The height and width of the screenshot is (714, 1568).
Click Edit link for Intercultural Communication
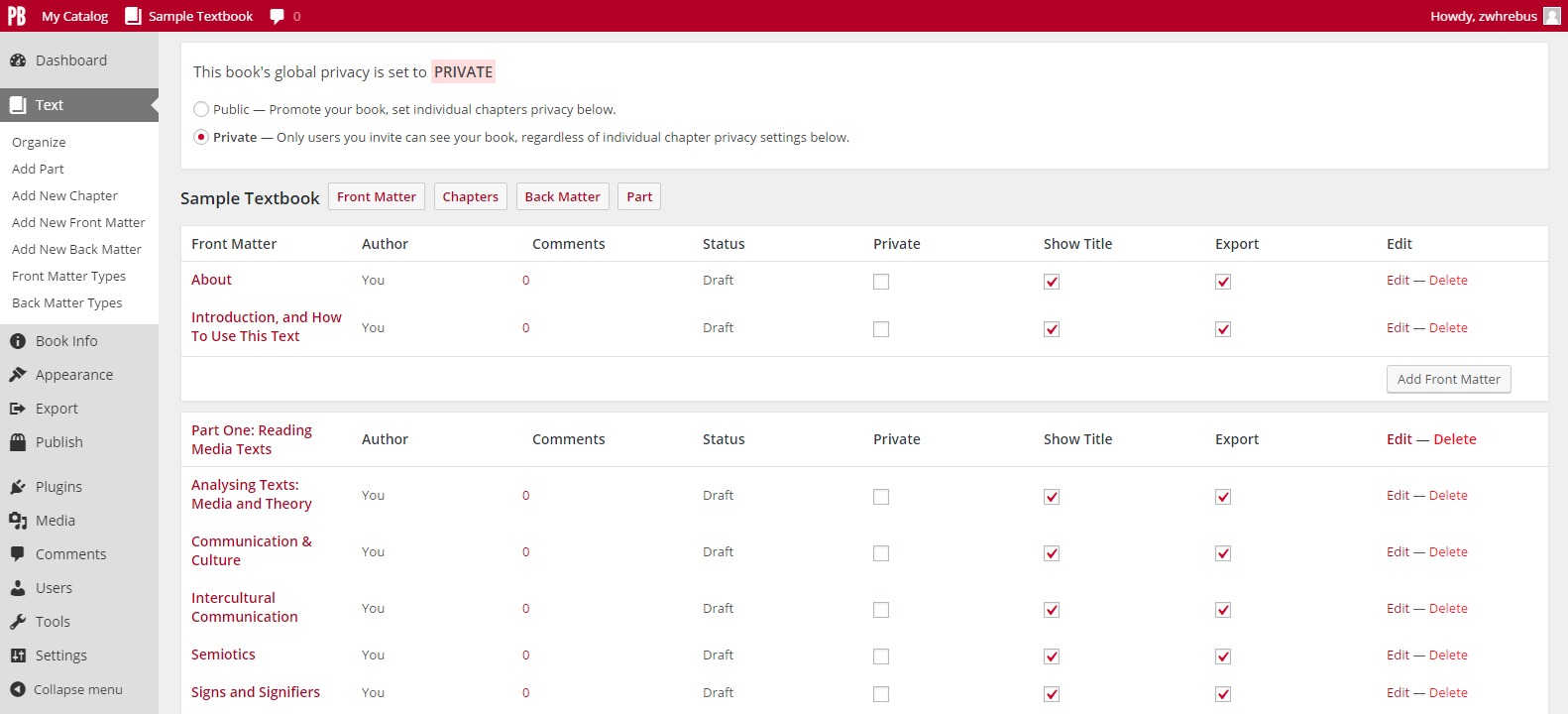(1398, 609)
